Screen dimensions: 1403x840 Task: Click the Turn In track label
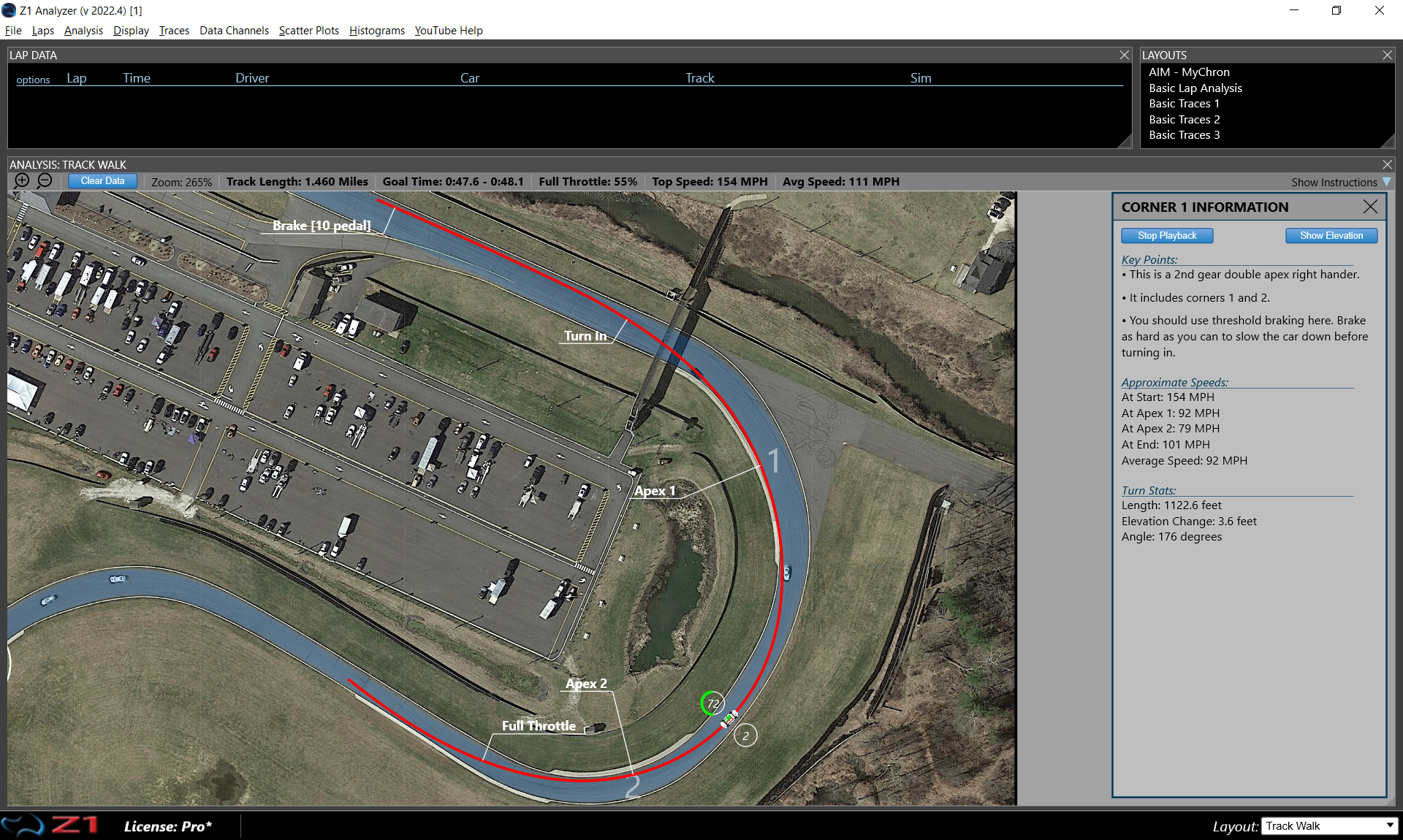tap(585, 336)
